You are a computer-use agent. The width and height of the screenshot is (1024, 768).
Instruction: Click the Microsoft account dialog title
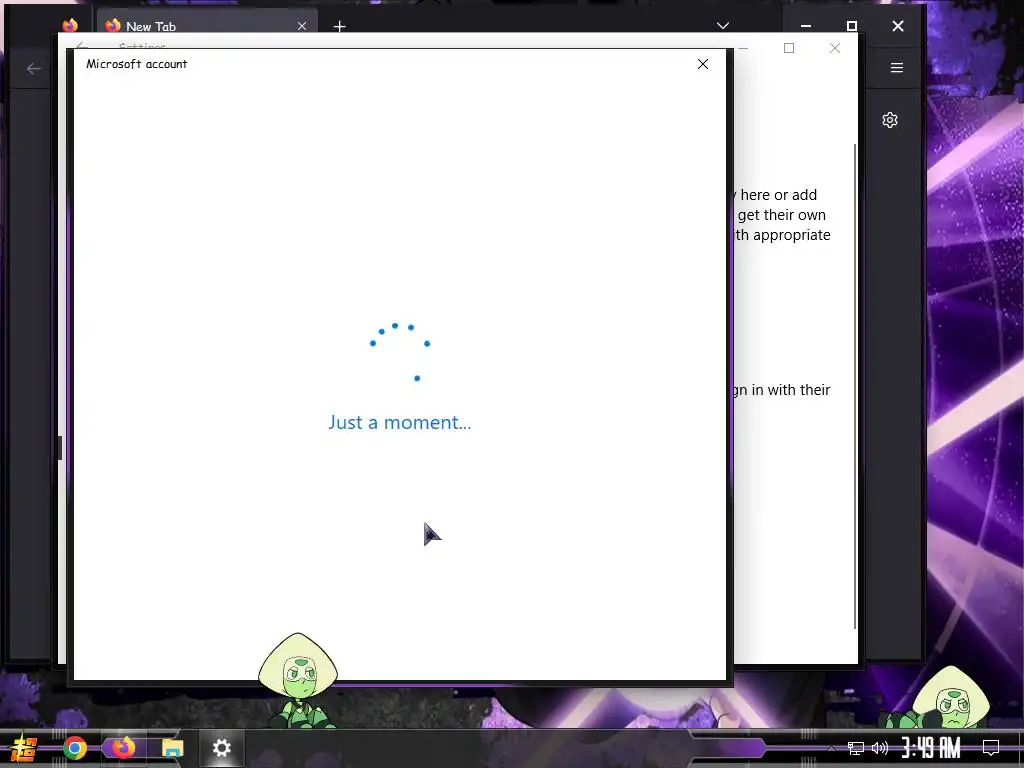tap(136, 64)
